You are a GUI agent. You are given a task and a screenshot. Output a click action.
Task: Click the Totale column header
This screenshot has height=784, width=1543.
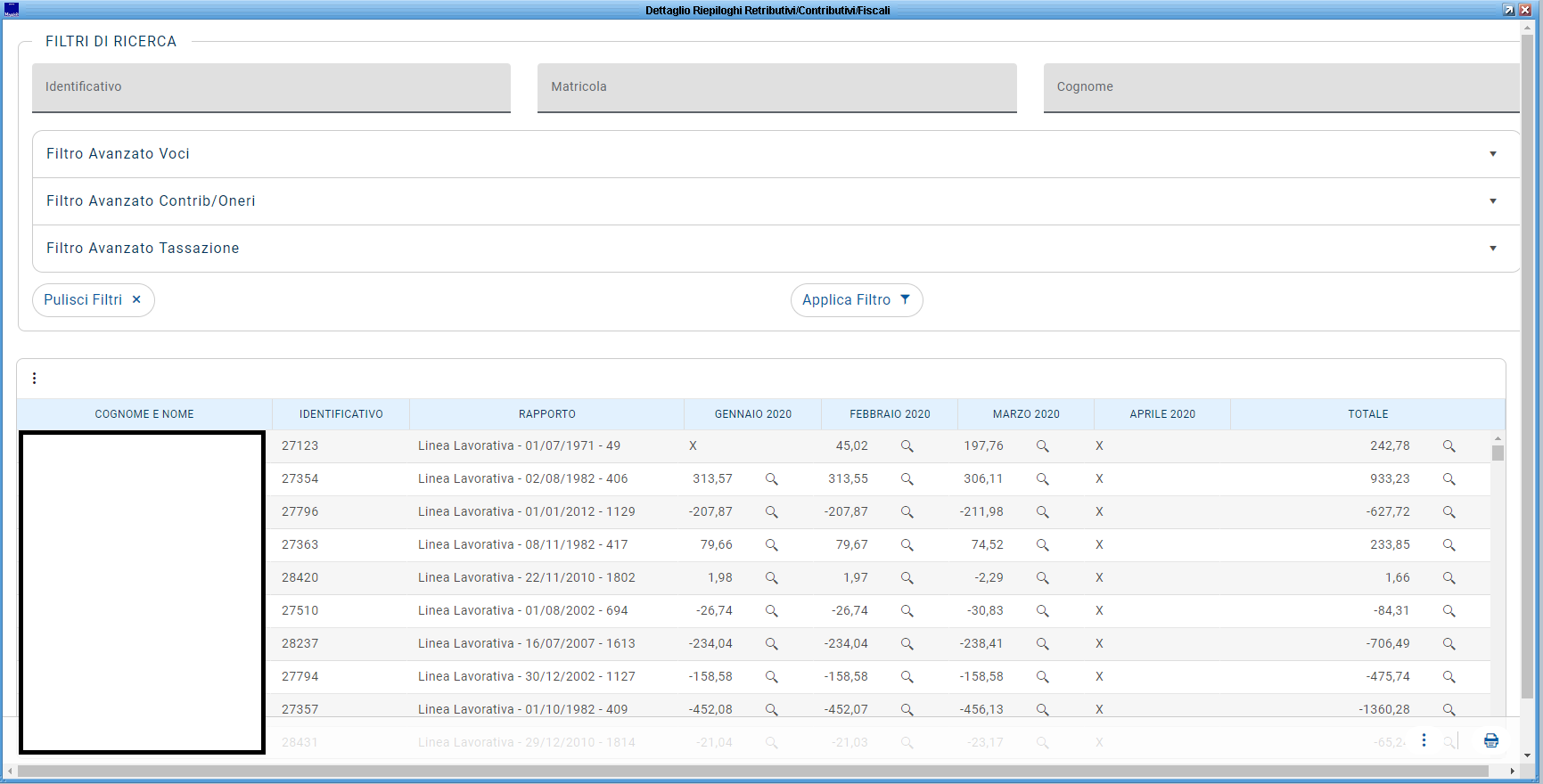1367,414
